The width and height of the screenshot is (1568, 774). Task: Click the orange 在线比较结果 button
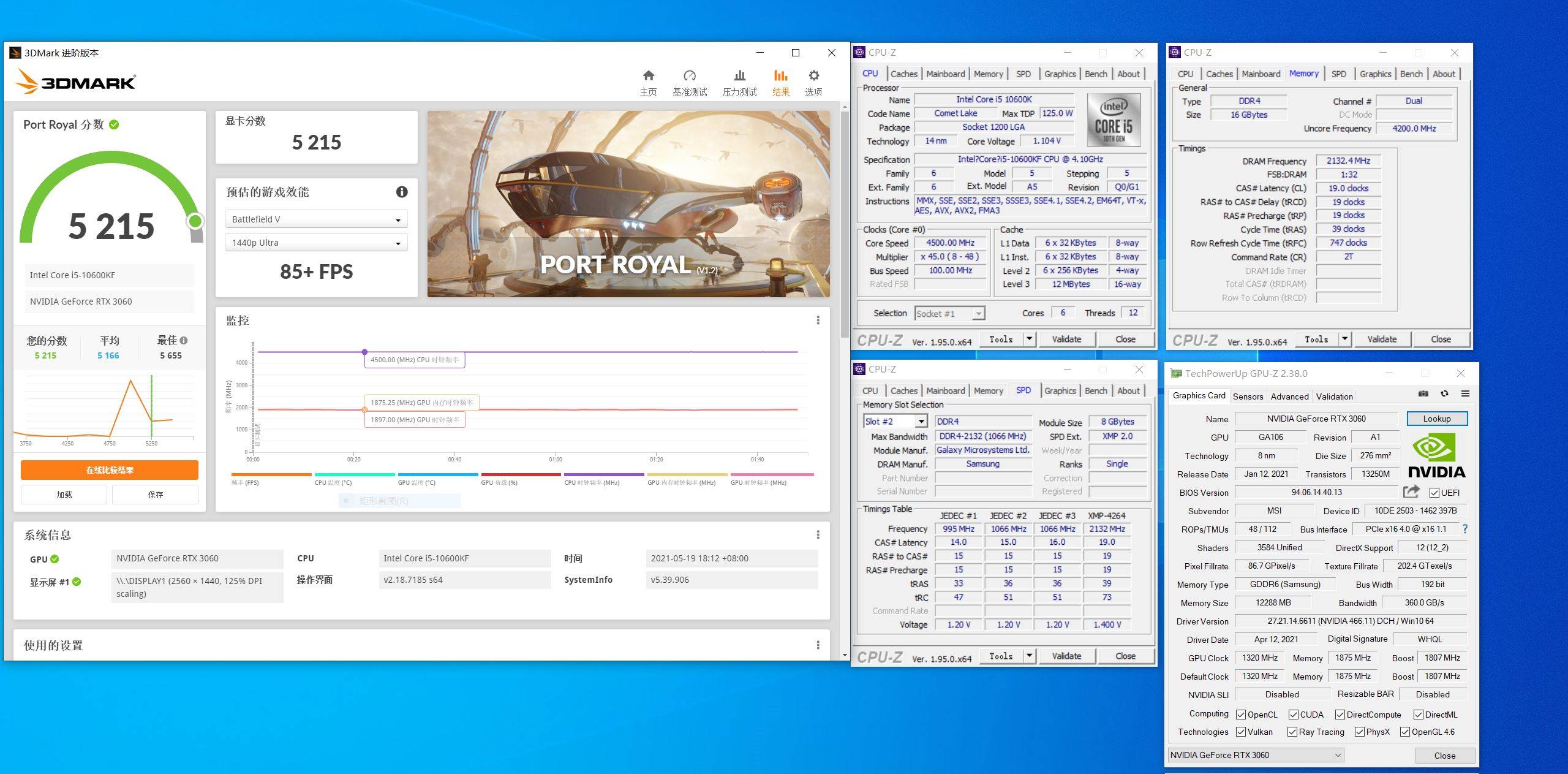[x=110, y=470]
